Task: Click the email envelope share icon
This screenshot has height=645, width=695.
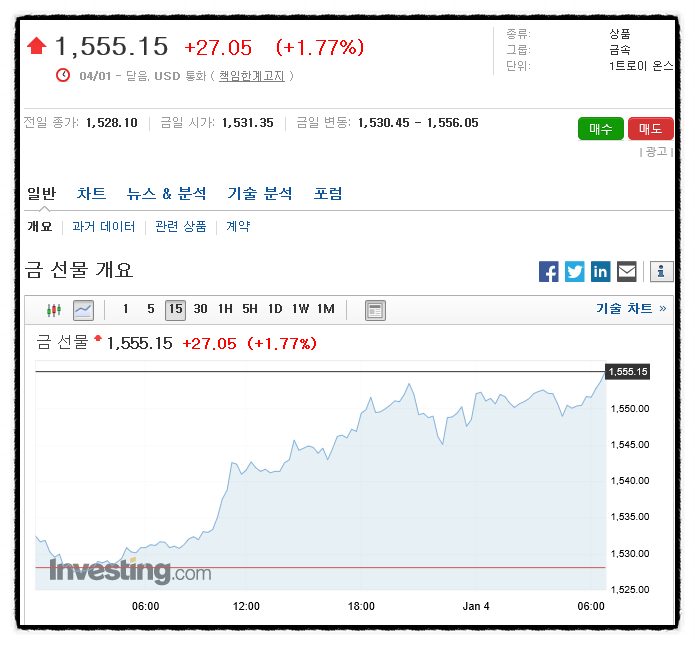Action: coord(626,271)
